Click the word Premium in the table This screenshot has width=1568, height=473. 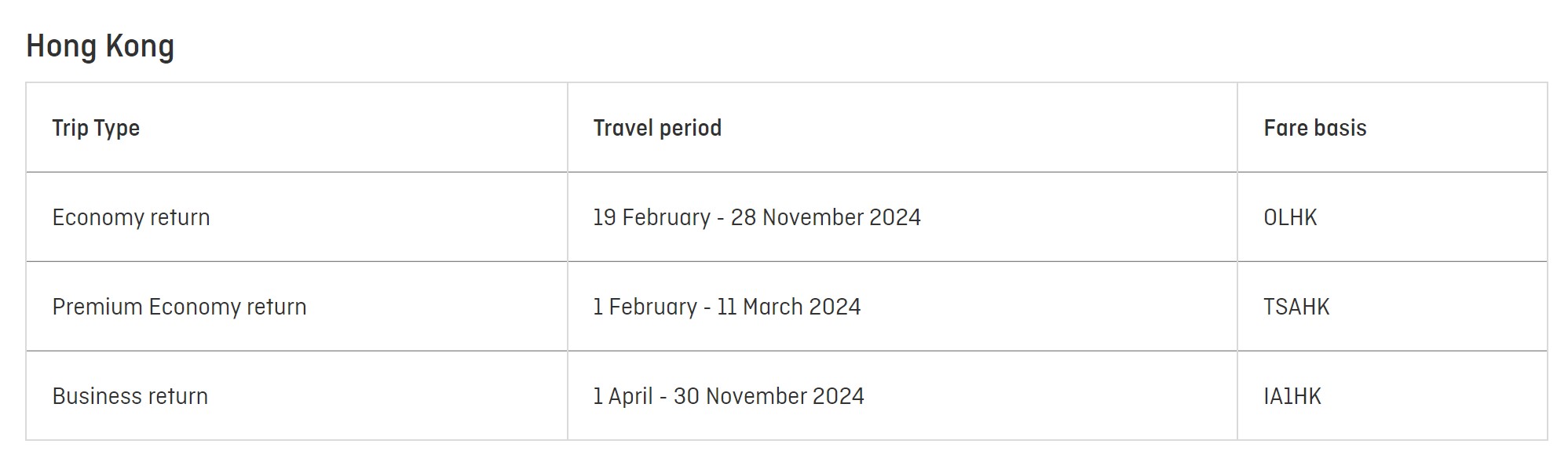pyautogui.click(x=97, y=307)
